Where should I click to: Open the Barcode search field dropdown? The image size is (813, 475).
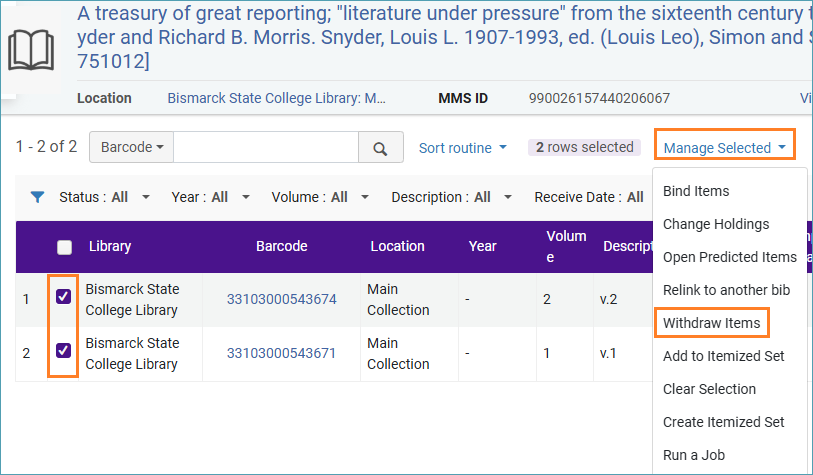click(132, 147)
